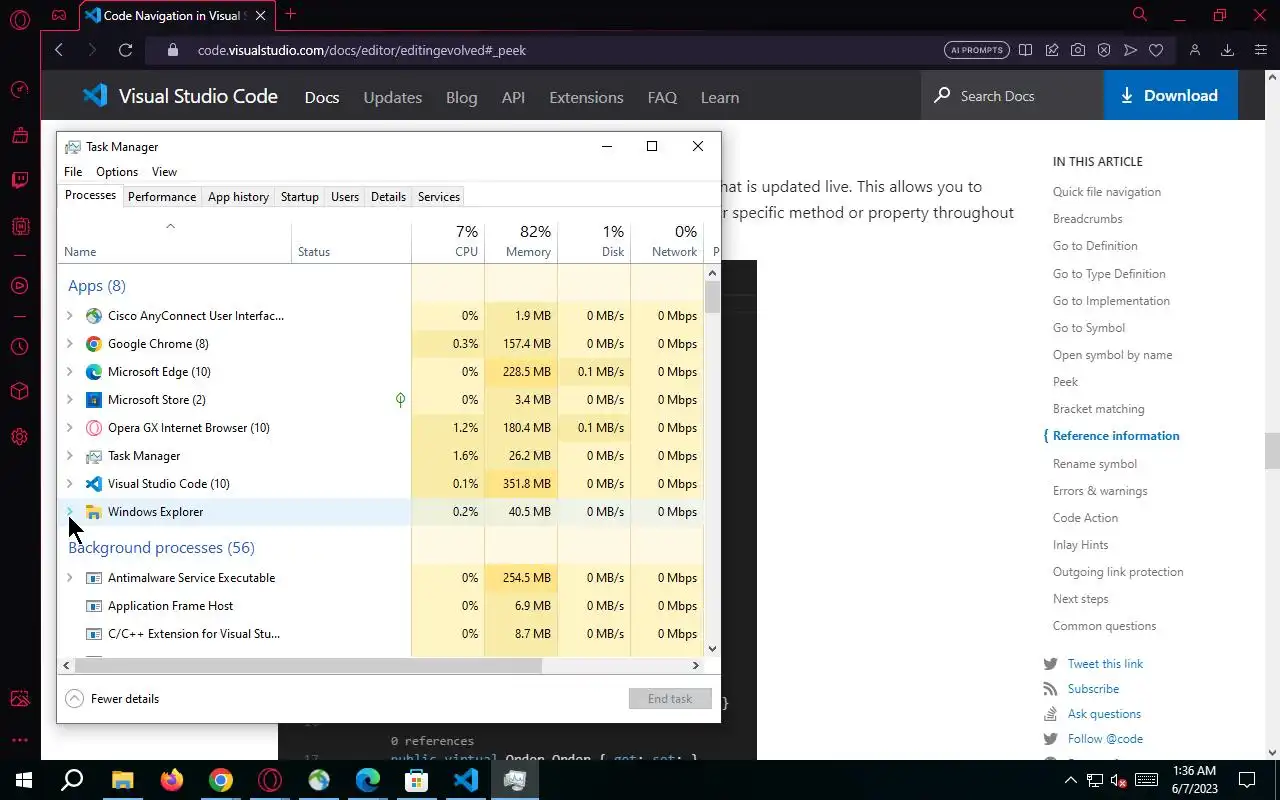Viewport: 1280px width, 800px height.
Task: Expand Visual Studio Code (10) process group
Action: pyautogui.click(x=69, y=483)
